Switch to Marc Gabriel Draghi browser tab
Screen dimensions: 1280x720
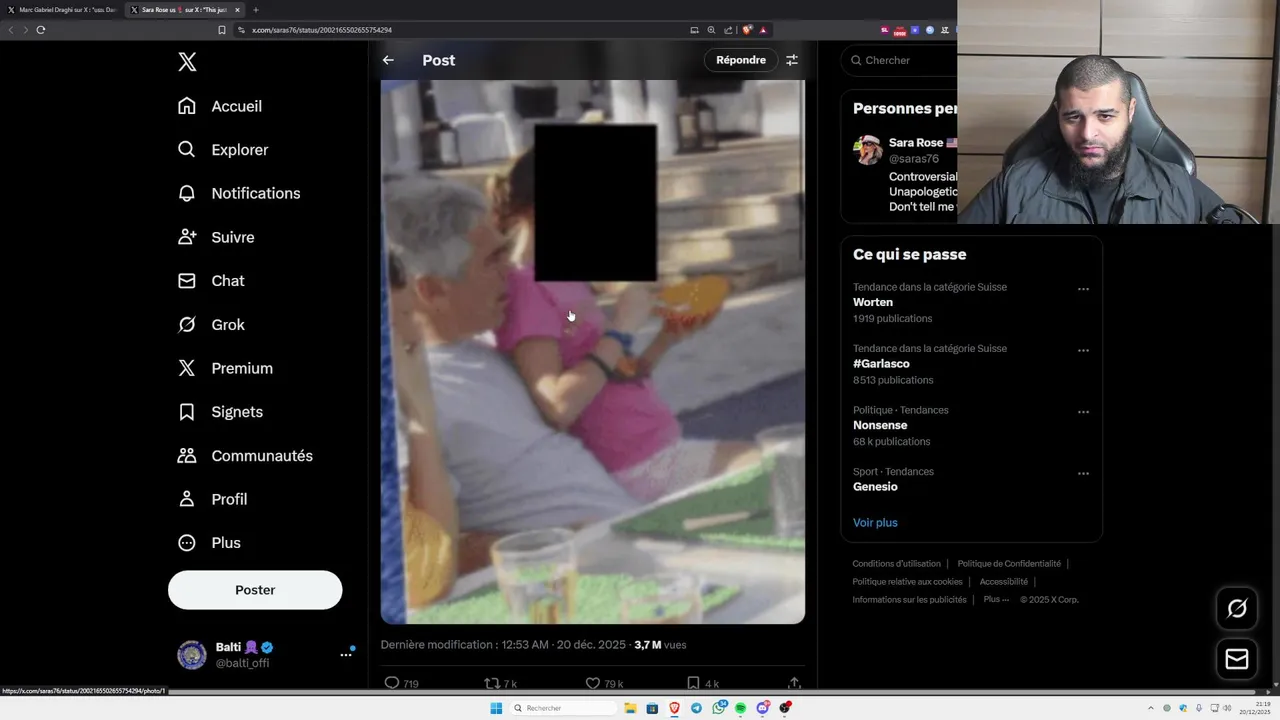(63, 9)
